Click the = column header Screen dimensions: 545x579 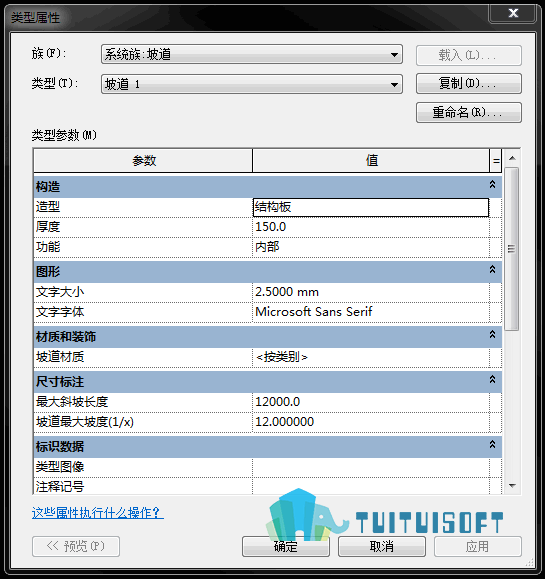[x=496, y=161]
